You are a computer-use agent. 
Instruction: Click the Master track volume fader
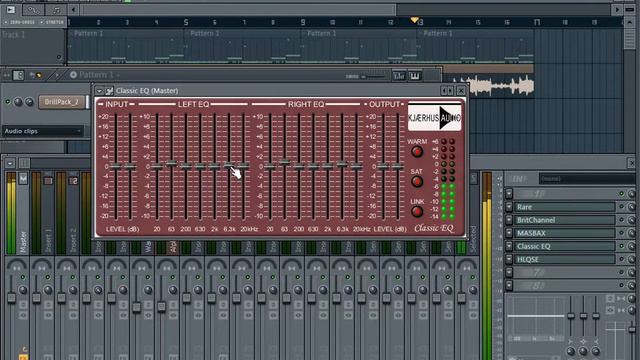pos(11,298)
